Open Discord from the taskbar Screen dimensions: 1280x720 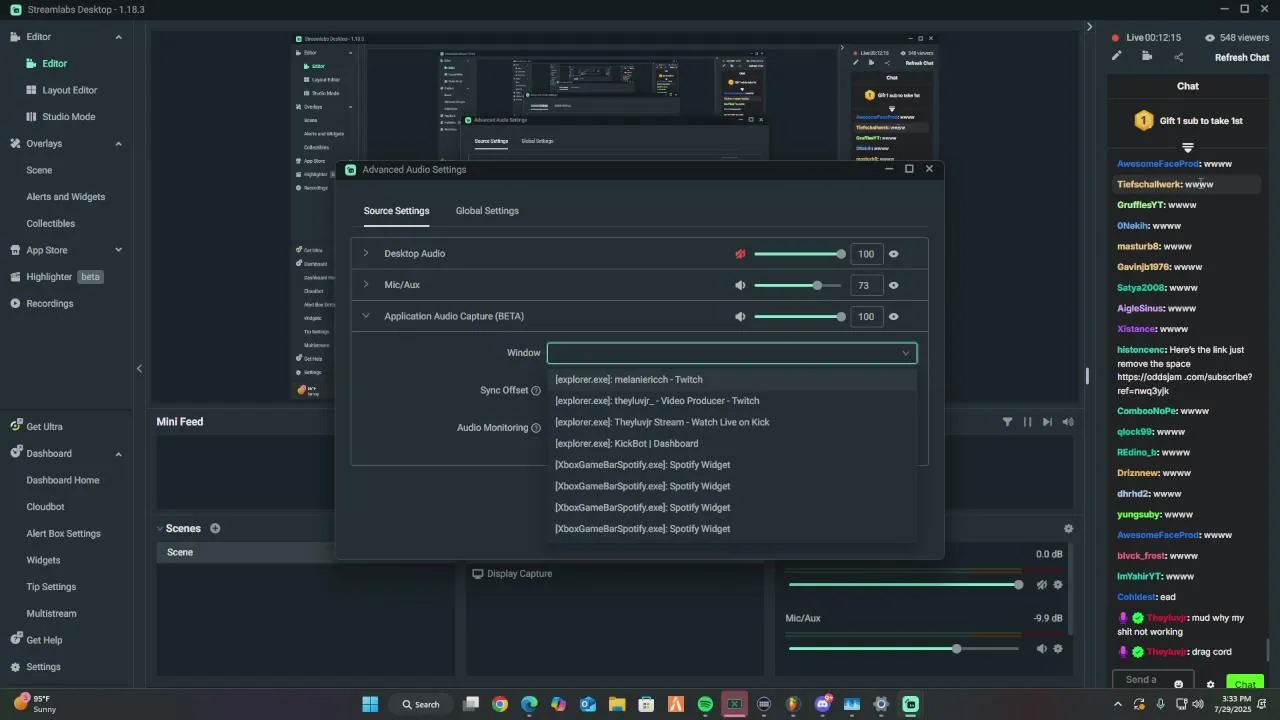pos(823,704)
